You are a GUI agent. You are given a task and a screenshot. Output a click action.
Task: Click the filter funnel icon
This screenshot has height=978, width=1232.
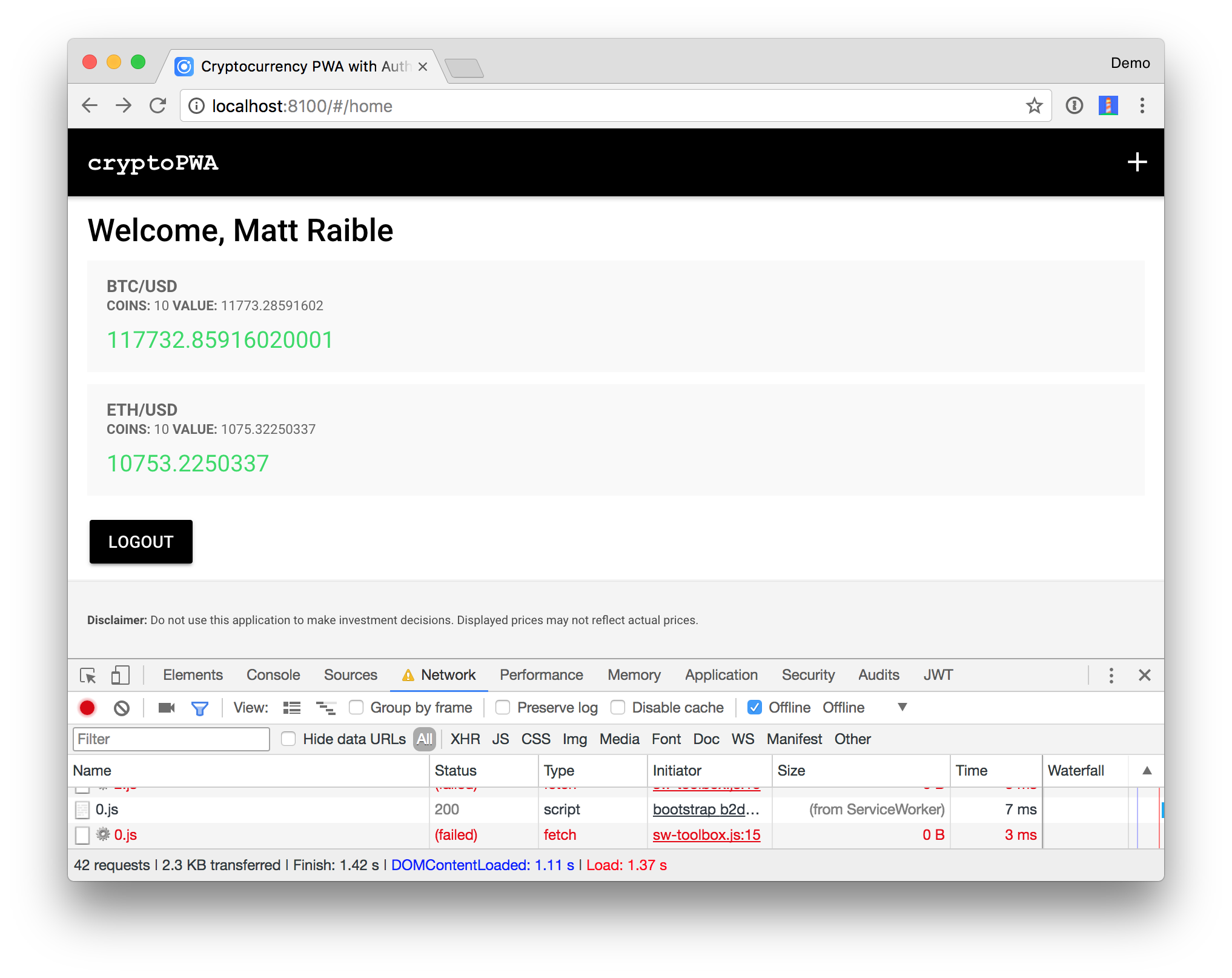coord(199,708)
